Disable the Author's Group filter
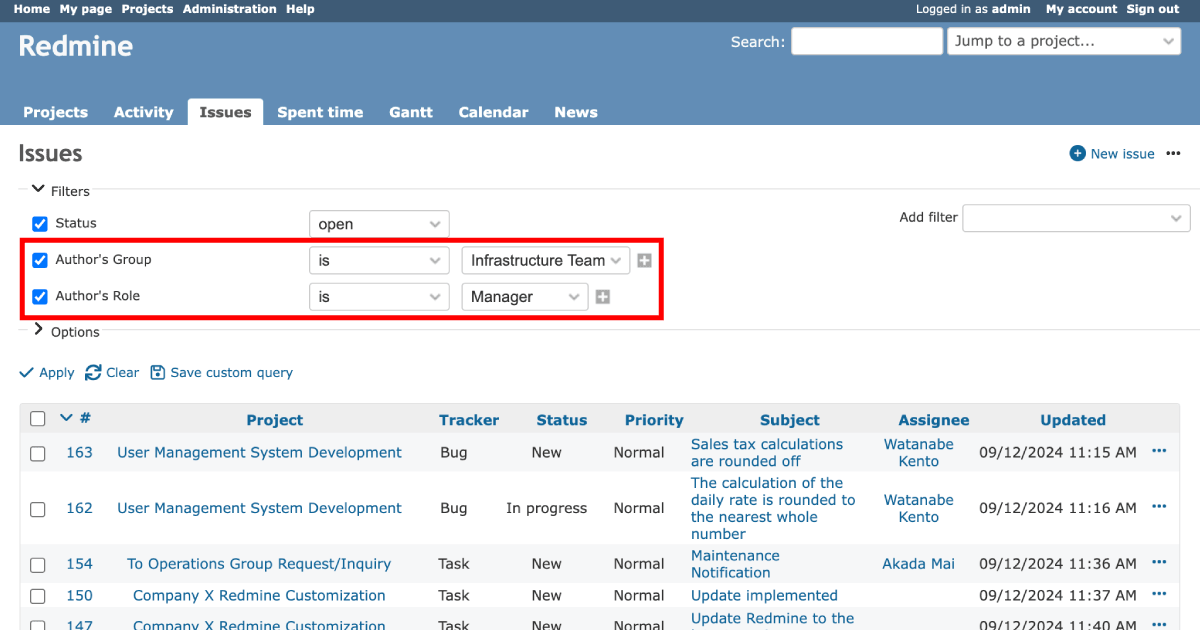The image size is (1200, 630). pos(39,259)
